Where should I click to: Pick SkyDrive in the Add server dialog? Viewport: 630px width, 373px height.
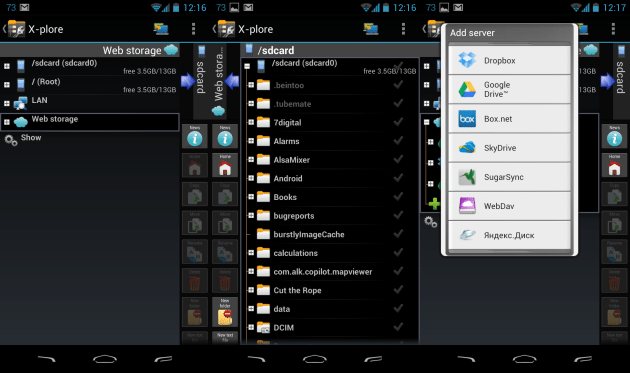(x=509, y=148)
